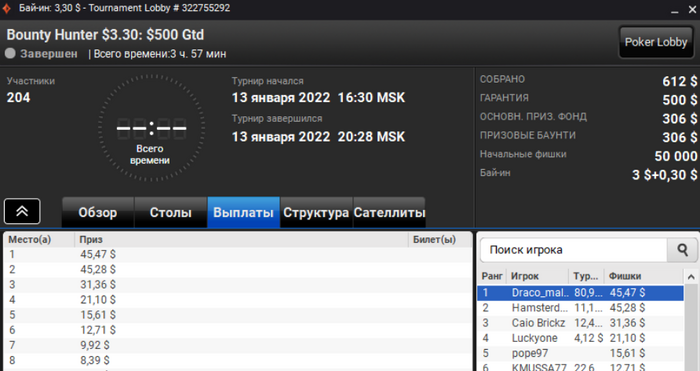Click fifth-place payout row 15,61 $ in the payouts table

(238, 315)
